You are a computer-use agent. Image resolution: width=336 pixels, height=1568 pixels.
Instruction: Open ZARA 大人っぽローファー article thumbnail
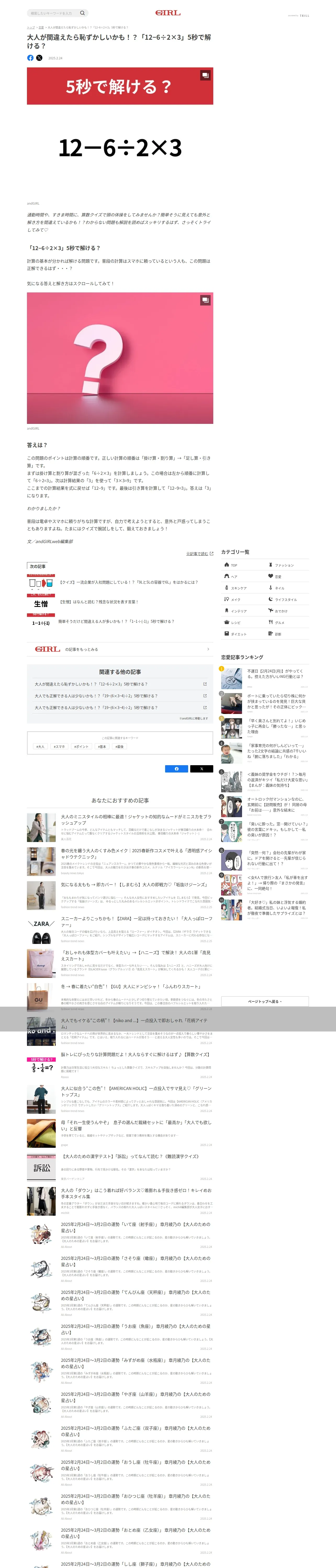tap(41, 930)
